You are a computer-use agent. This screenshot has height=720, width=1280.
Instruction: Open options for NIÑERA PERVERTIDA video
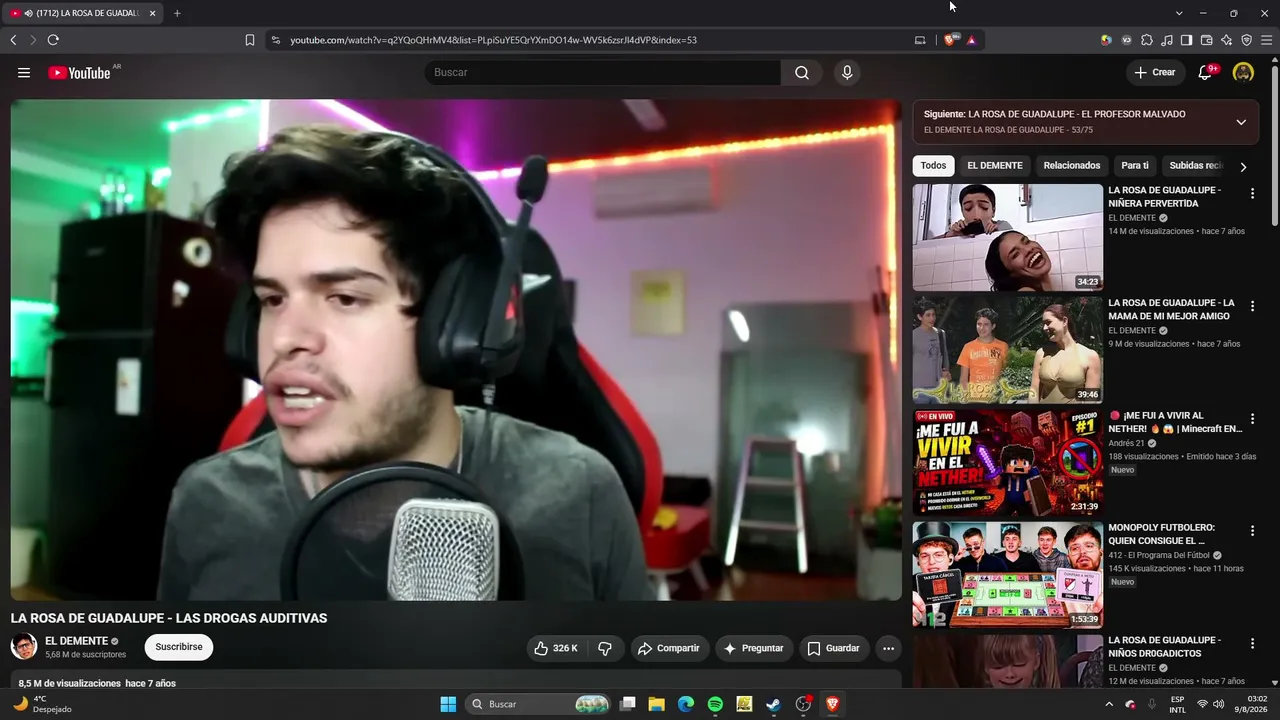(x=1252, y=194)
